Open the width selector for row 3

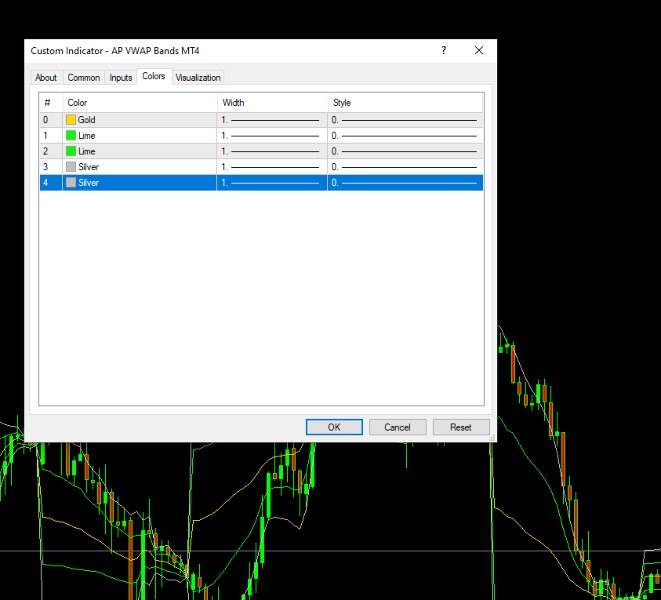click(x=272, y=167)
